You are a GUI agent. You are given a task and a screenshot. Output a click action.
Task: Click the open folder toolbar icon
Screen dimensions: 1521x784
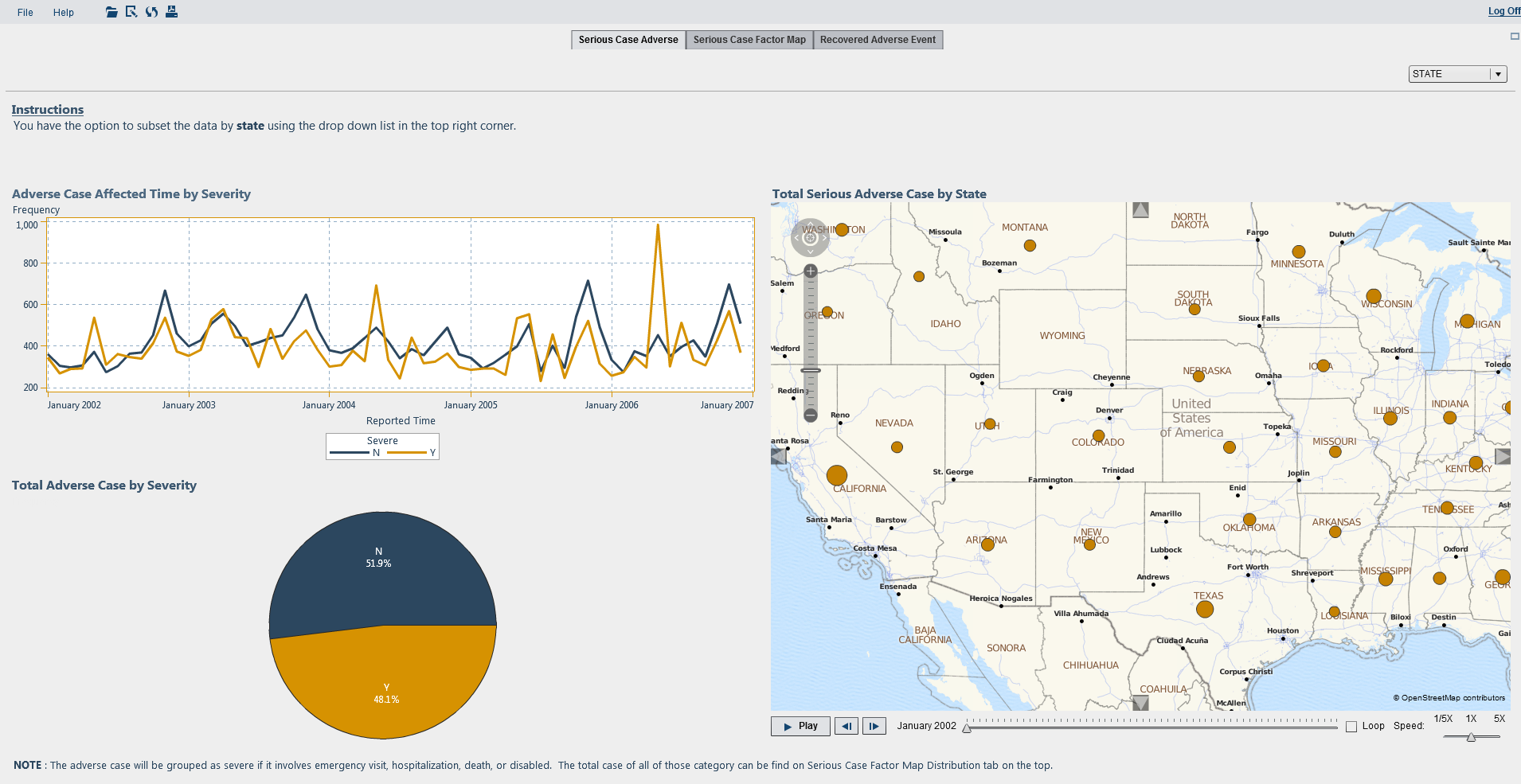point(111,12)
